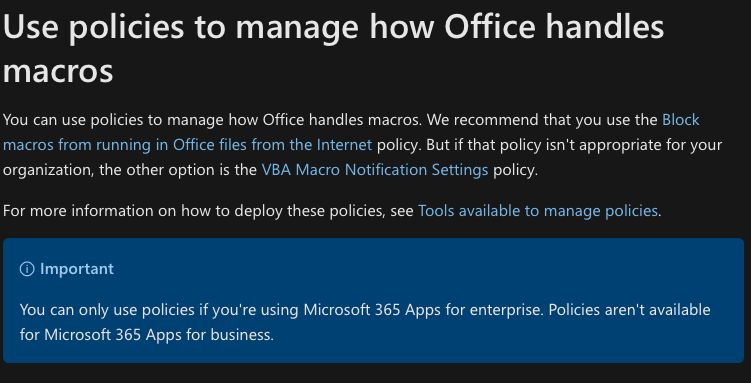Click the Important info circle icon
Viewport: 751px width, 383px height.
27,269
